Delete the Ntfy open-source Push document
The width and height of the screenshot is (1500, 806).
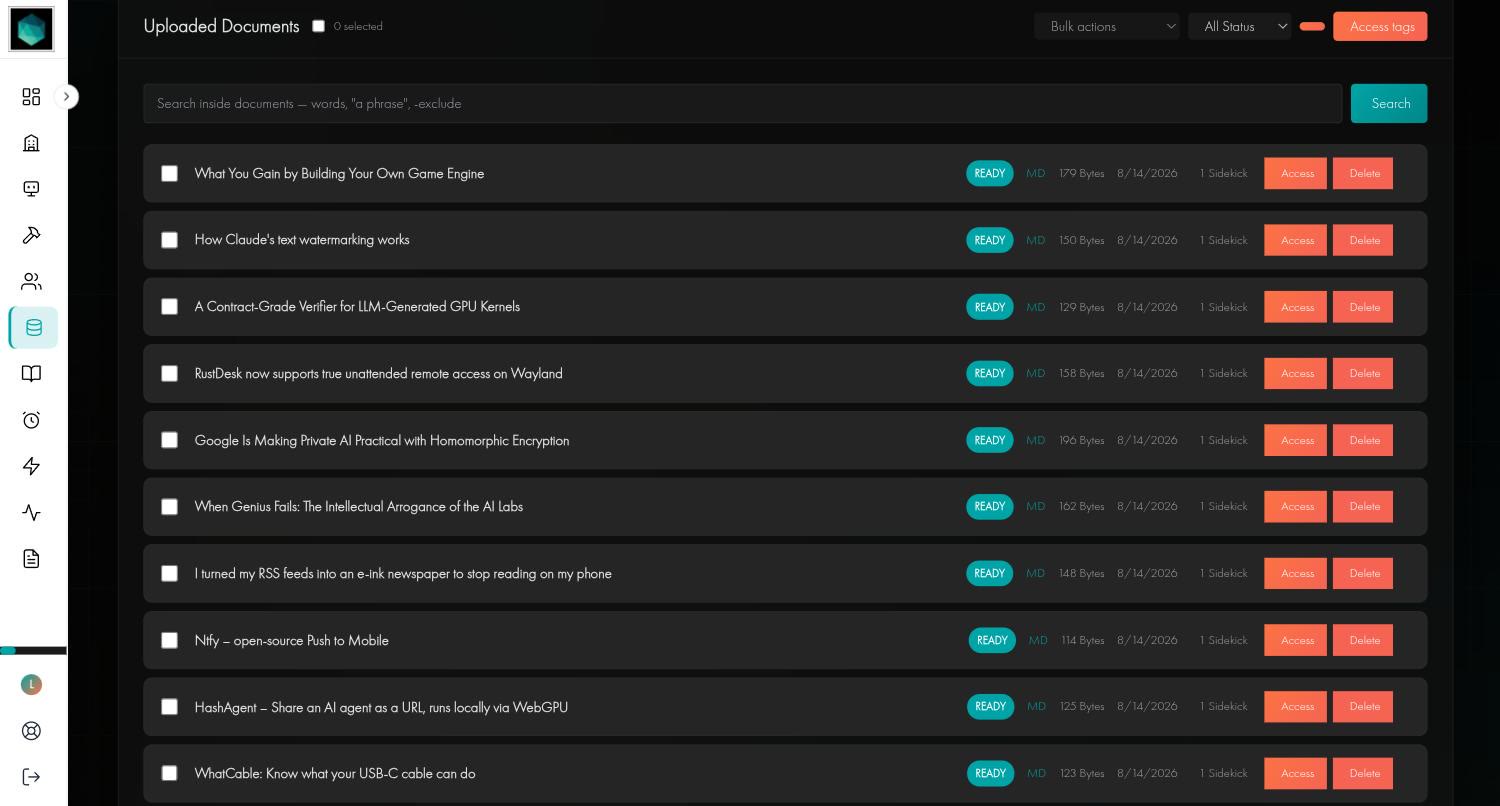tap(1363, 640)
